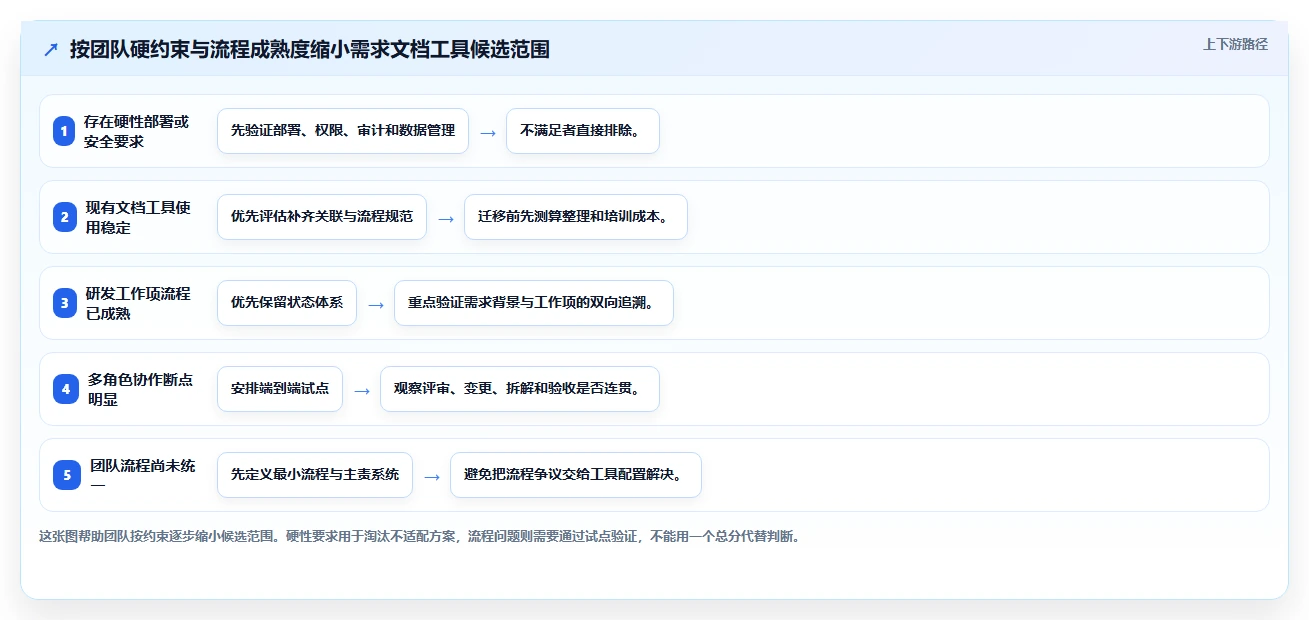Click the 优先评估补齐关联与流程规范 box
This screenshot has width=1309, height=620.
point(322,217)
